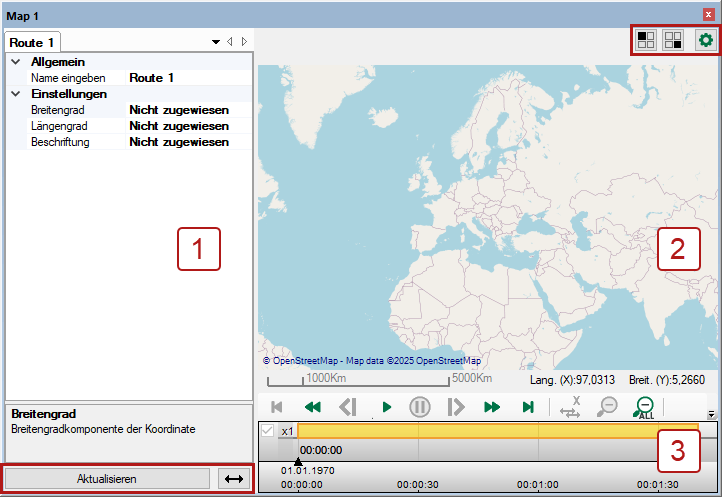Open the Längengrad 'Nicht zugewiesen' value

tap(189, 126)
